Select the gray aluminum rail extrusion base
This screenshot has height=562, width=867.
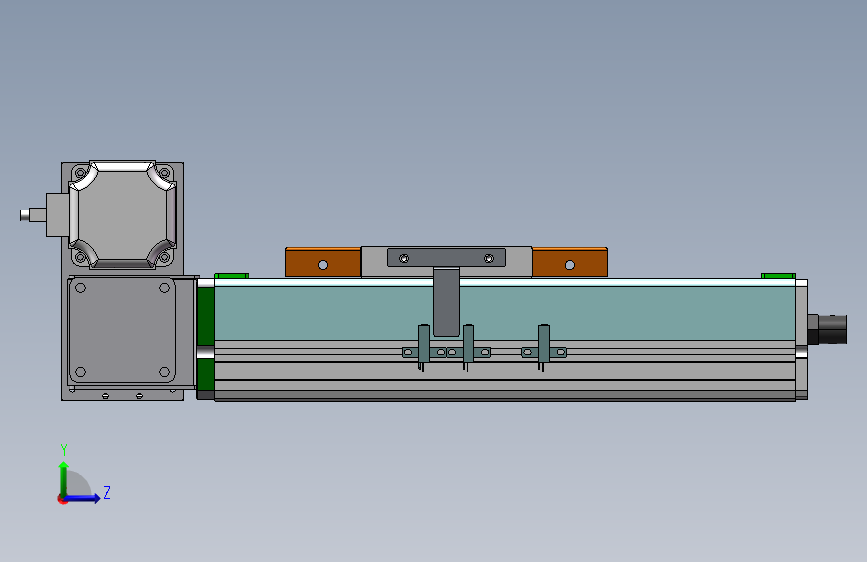point(504,371)
